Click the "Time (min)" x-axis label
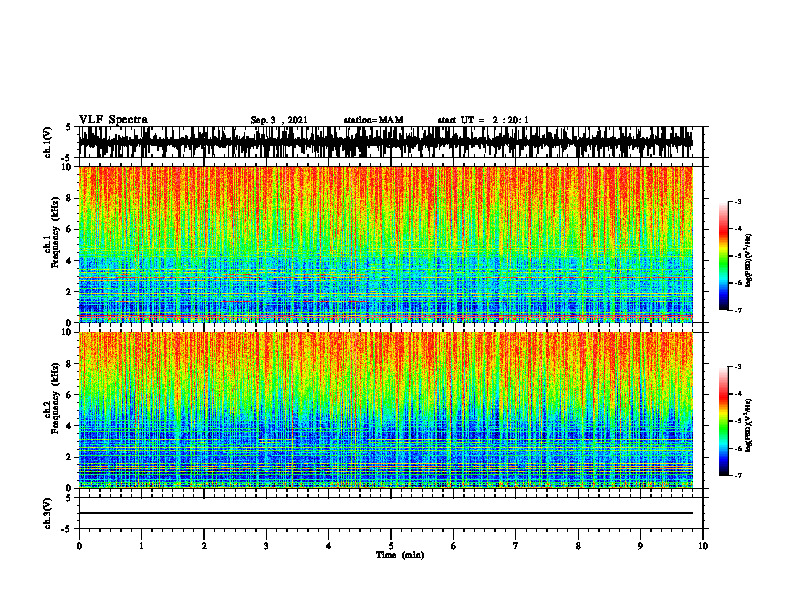792x612 pixels. click(400, 555)
